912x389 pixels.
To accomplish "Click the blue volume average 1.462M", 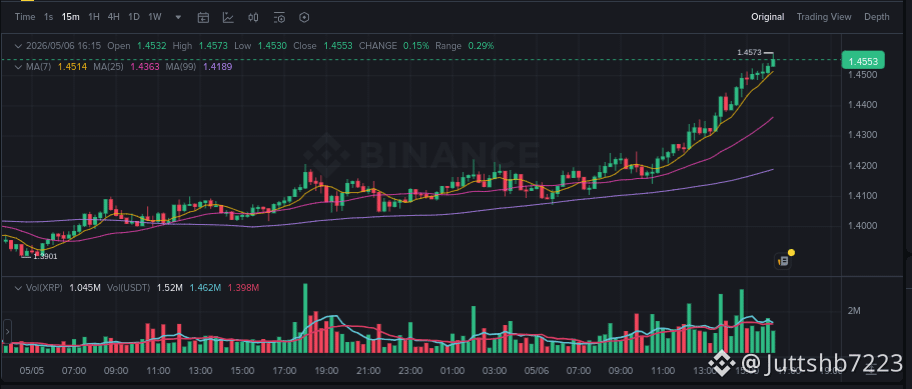I will (x=205, y=288).
